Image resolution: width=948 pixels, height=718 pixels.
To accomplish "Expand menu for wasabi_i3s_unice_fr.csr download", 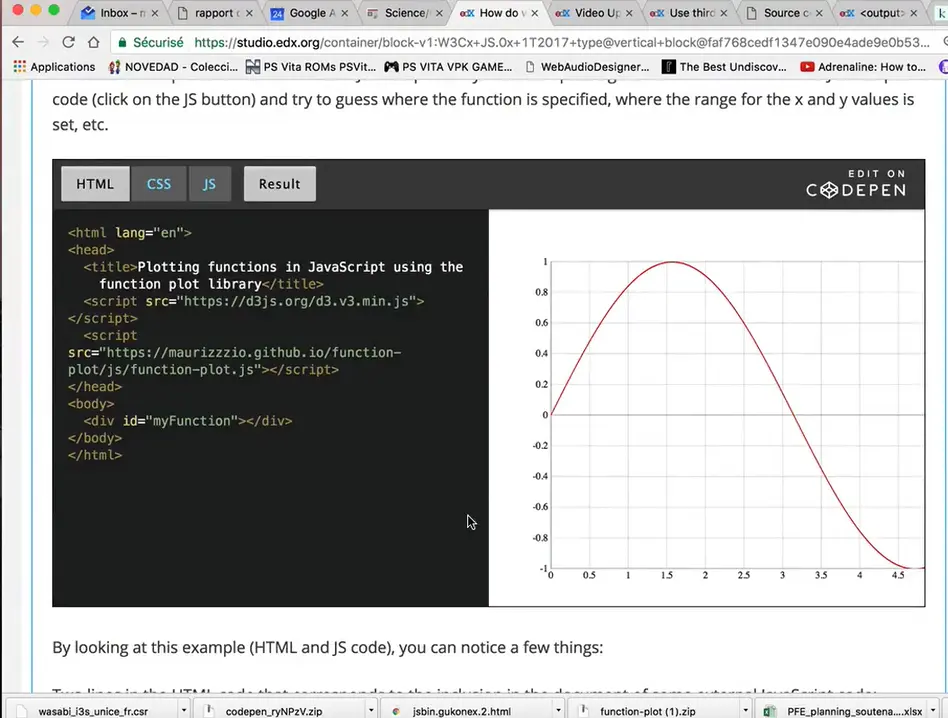I will [184, 711].
